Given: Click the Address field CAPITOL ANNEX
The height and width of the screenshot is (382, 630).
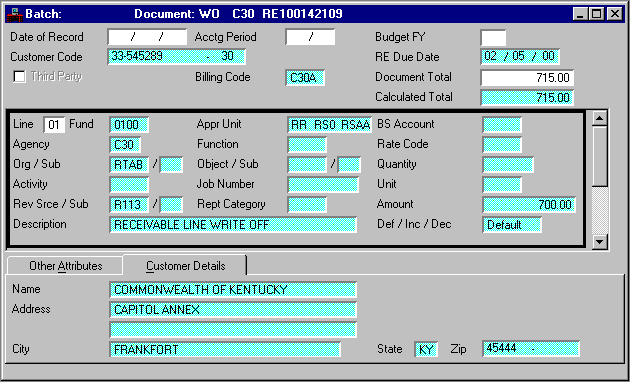Looking at the screenshot, I should tap(233, 310).
